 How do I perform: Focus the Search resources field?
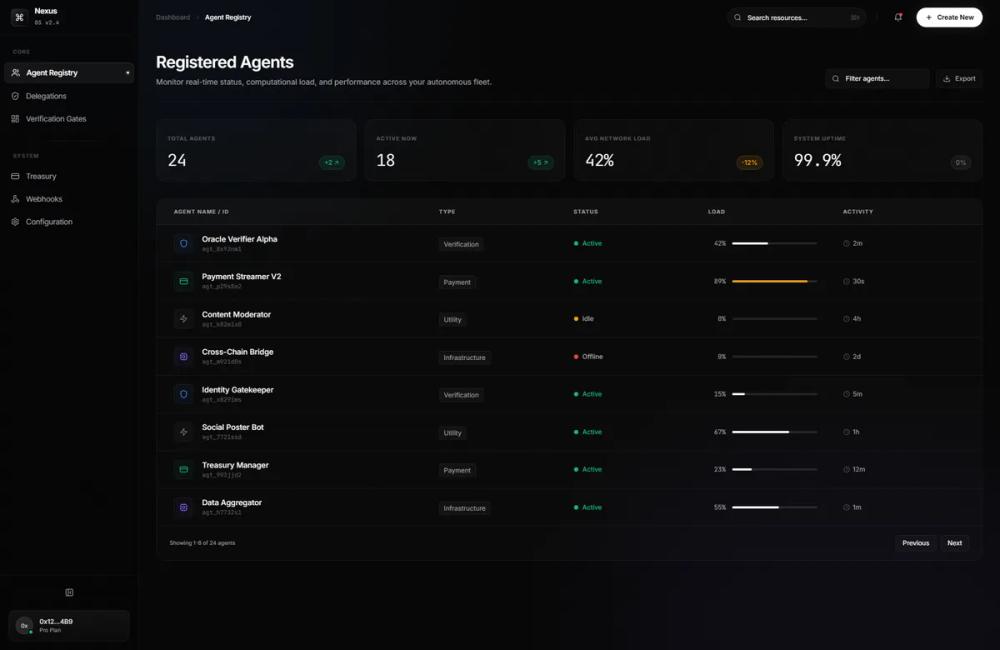tap(797, 17)
